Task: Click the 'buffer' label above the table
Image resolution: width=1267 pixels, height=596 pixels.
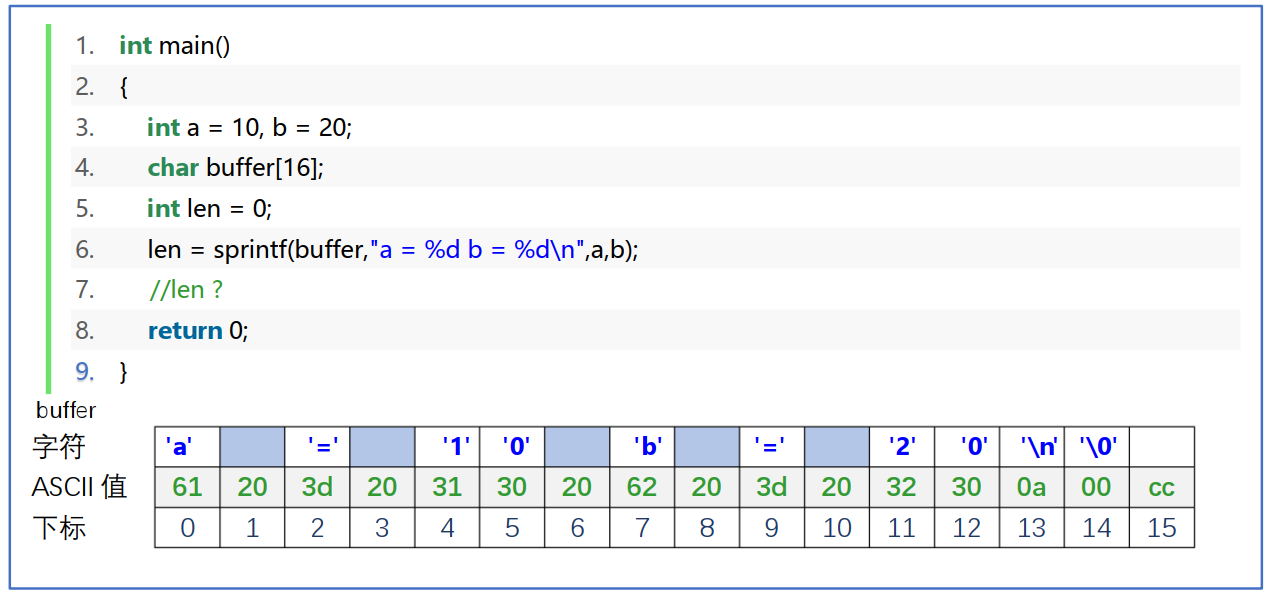Action: coord(66,410)
